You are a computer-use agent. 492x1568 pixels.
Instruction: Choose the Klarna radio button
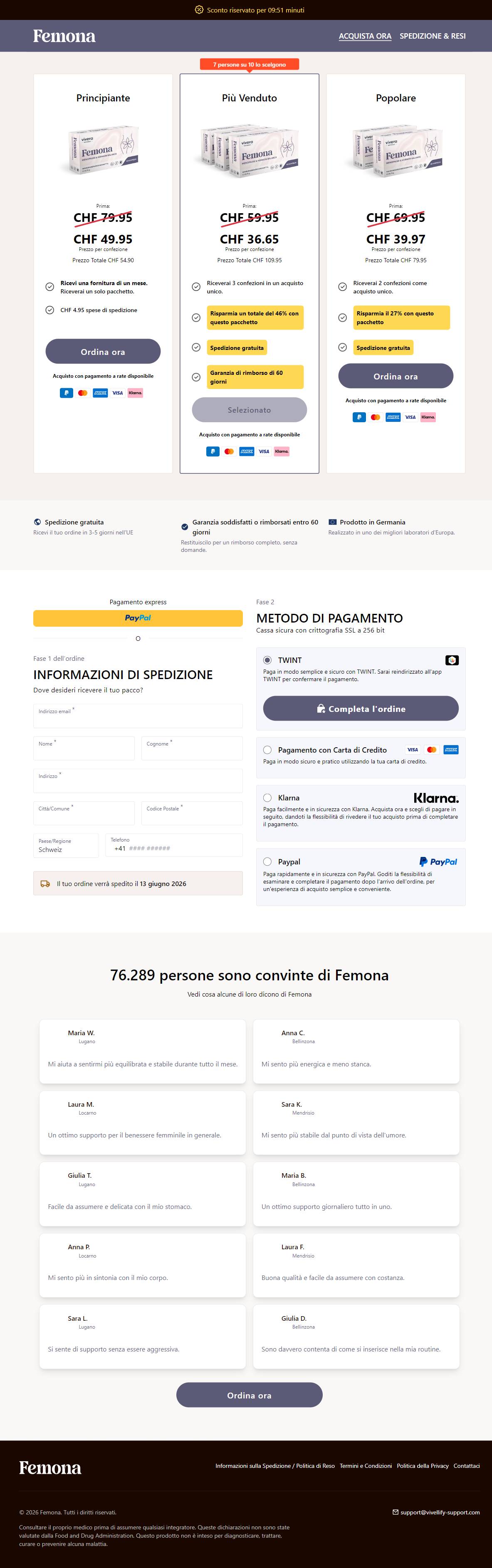[267, 798]
